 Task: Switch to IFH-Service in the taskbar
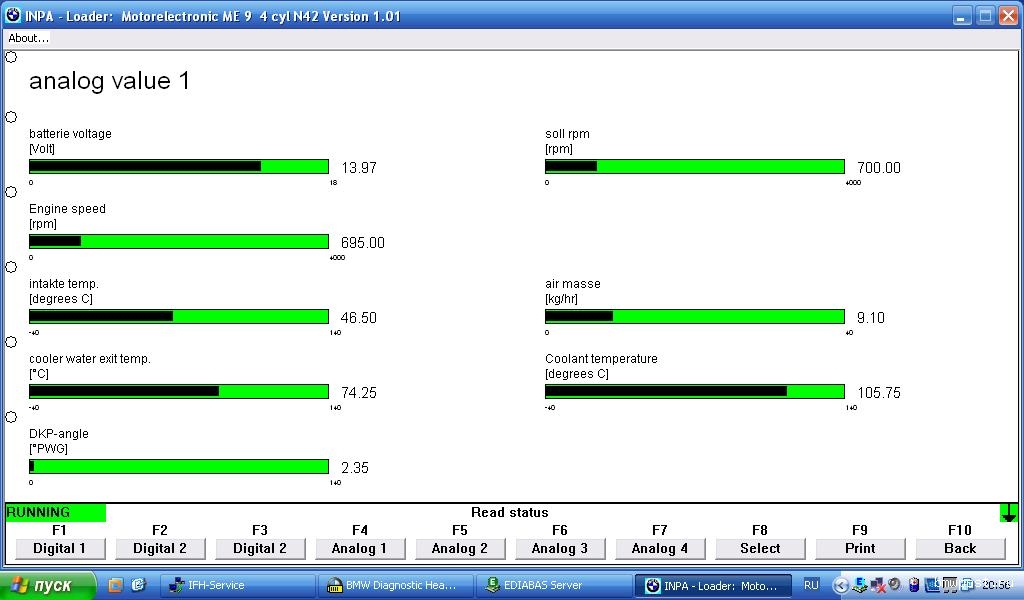(215, 585)
